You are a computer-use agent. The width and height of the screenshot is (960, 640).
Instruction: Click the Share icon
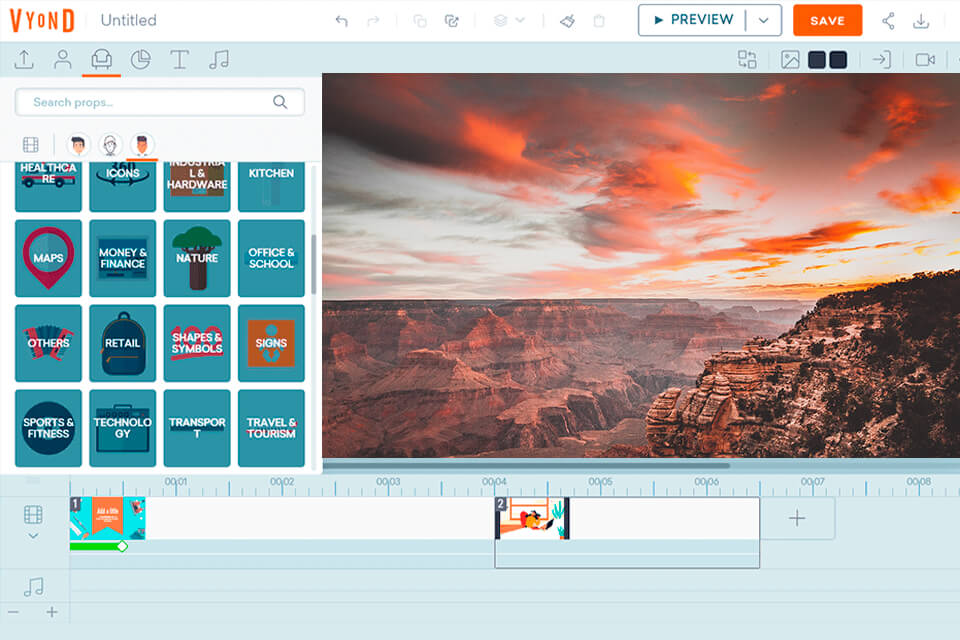(888, 21)
